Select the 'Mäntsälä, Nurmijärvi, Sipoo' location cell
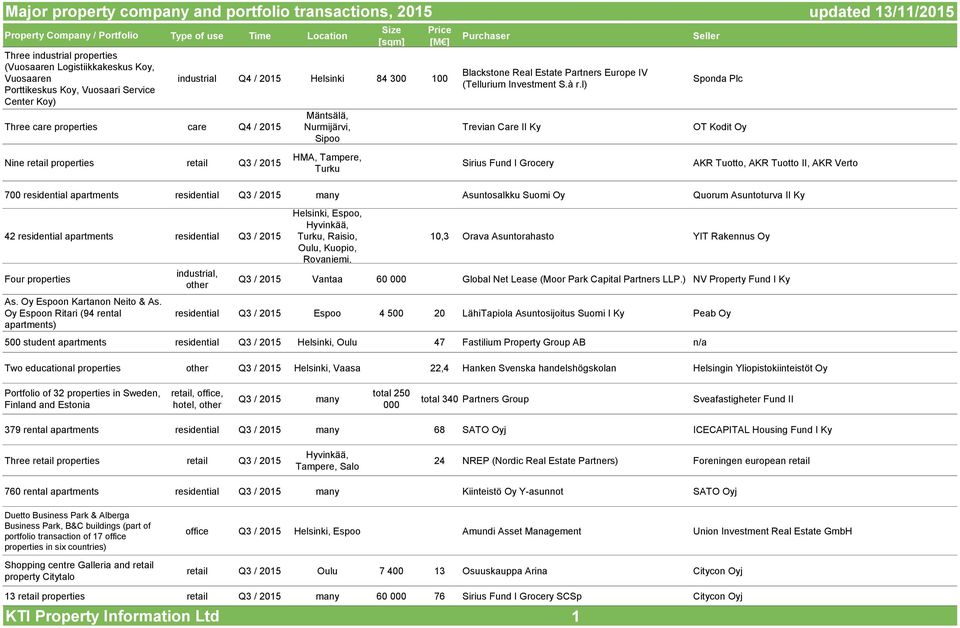This screenshot has width=960, height=628. click(327, 127)
